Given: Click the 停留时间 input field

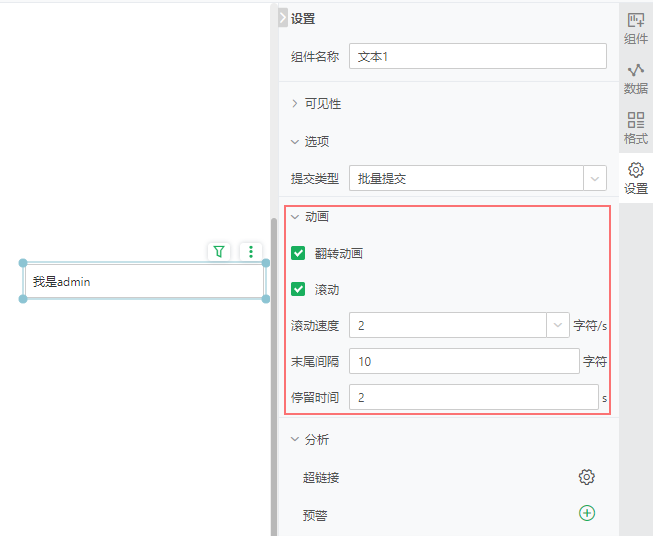Looking at the screenshot, I should pos(473,398).
